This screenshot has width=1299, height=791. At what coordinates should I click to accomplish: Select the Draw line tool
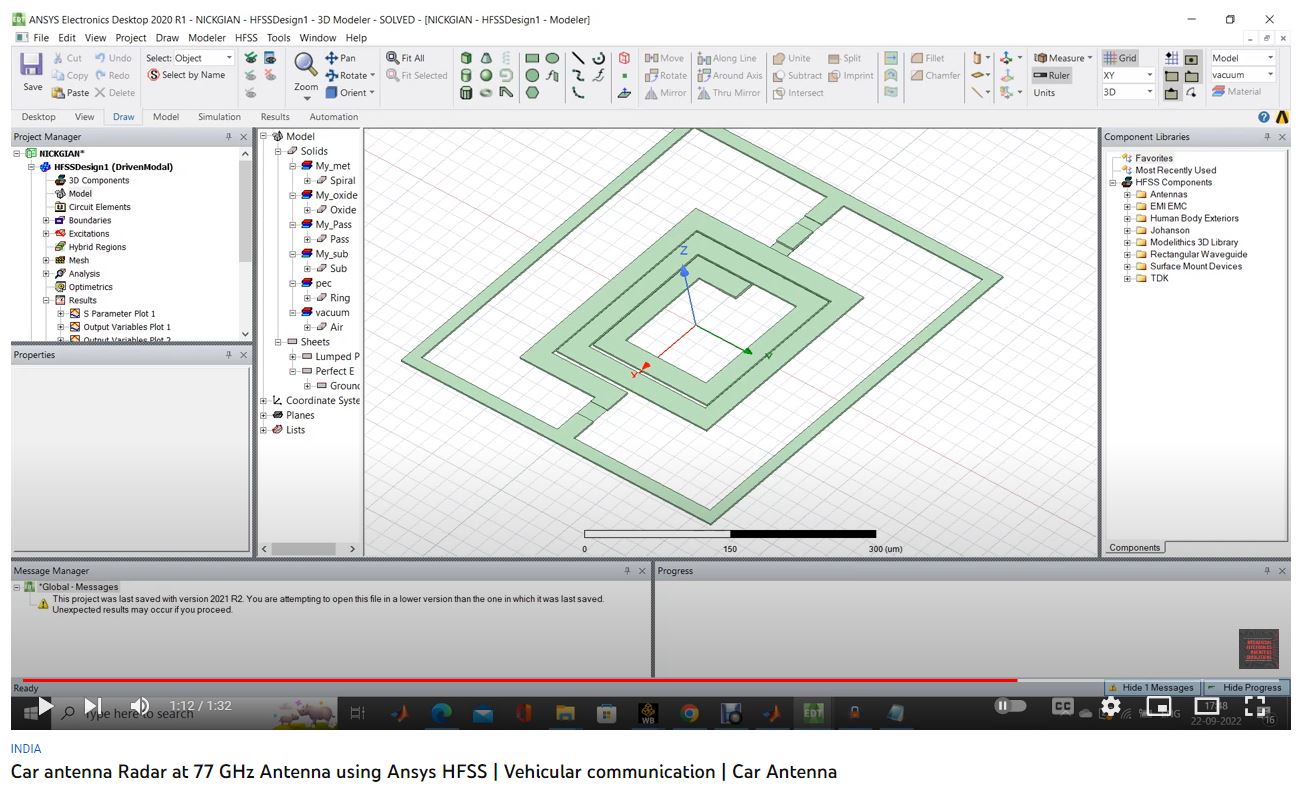pyautogui.click(x=578, y=58)
